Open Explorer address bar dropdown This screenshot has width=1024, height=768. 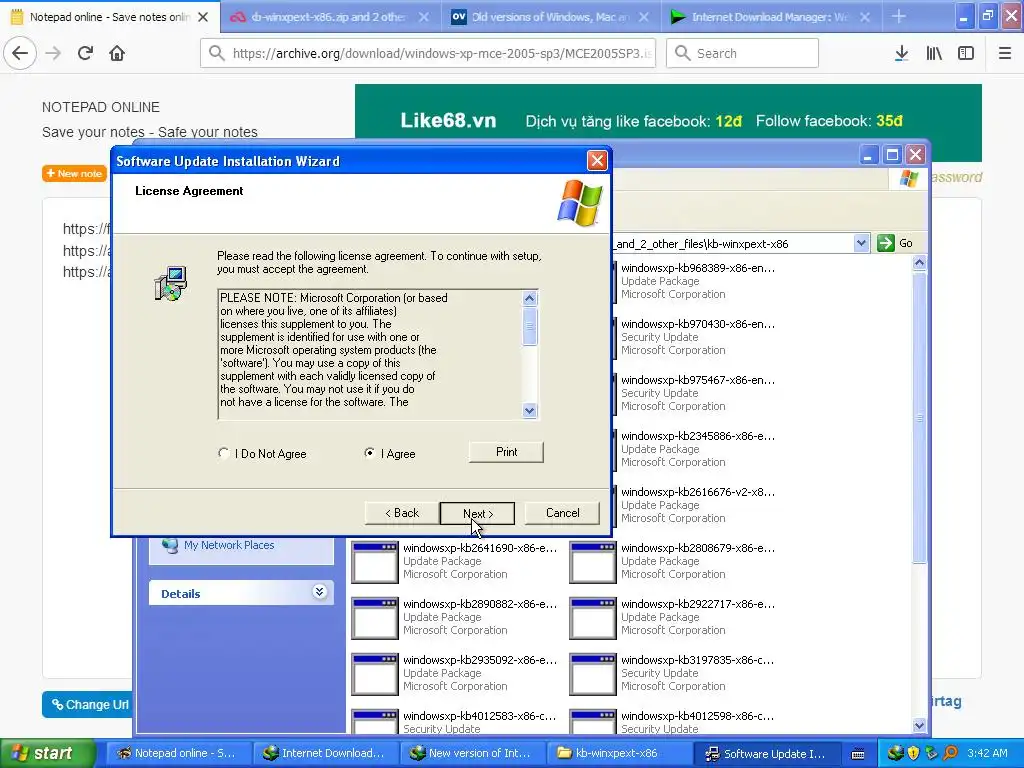point(861,243)
